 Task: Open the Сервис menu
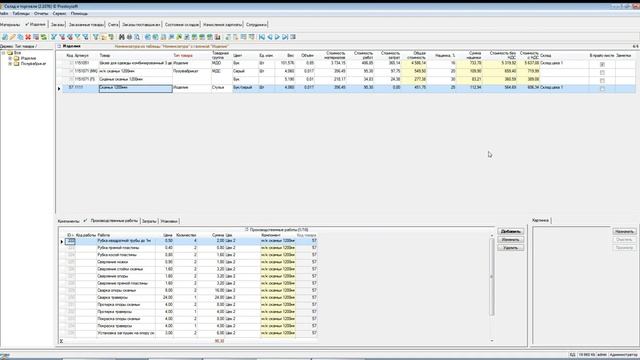coord(59,13)
